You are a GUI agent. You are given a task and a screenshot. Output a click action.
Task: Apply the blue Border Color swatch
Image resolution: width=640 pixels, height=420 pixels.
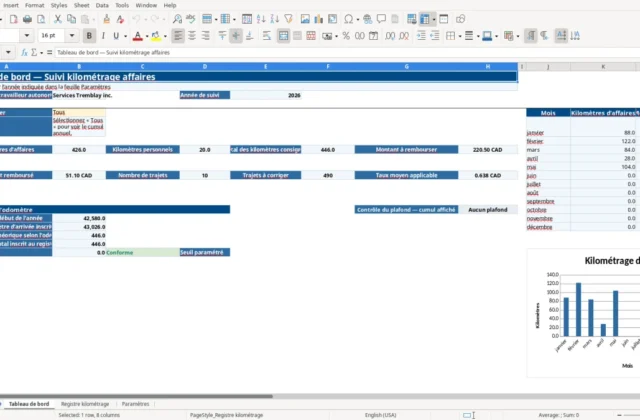[x=487, y=36]
